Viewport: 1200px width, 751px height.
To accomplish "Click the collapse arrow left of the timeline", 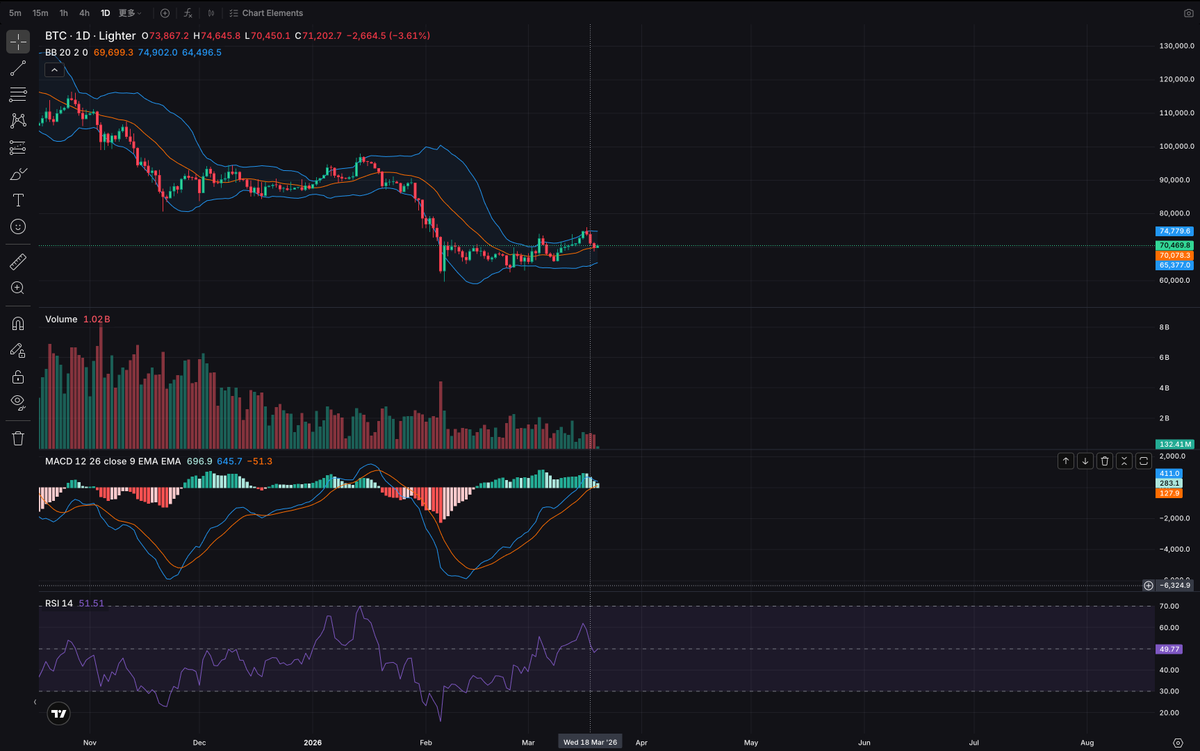I will coord(36,700).
